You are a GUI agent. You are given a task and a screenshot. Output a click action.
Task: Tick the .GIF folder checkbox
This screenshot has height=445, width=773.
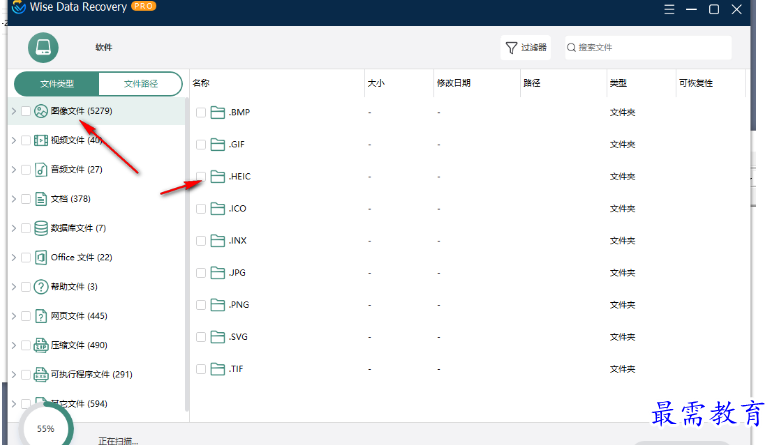pyautogui.click(x=201, y=144)
